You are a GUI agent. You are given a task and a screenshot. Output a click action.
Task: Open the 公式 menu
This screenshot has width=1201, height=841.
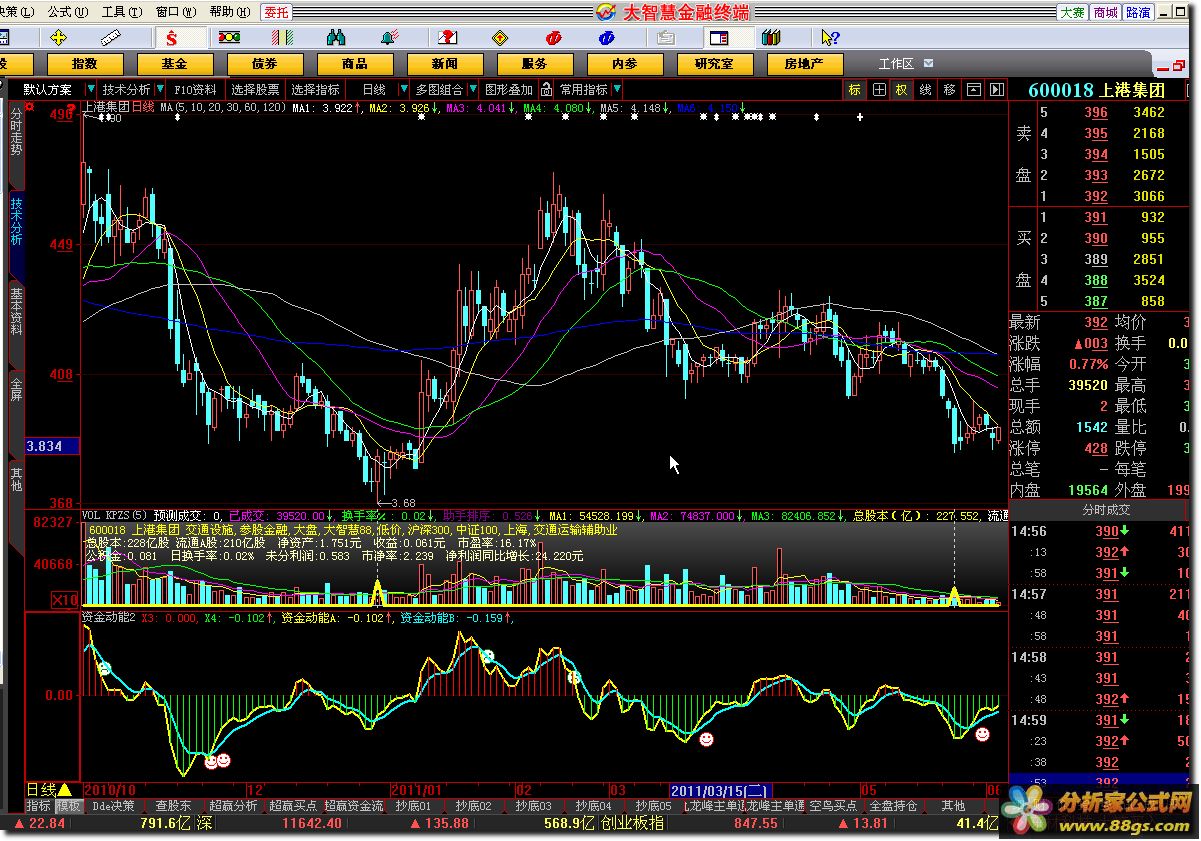pos(67,12)
